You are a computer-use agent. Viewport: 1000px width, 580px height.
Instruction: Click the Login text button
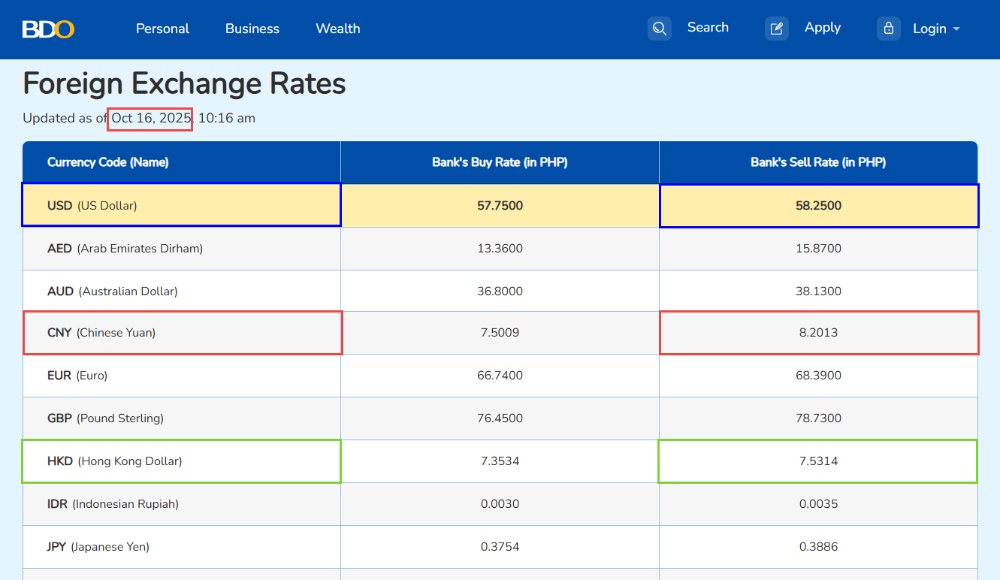click(929, 29)
